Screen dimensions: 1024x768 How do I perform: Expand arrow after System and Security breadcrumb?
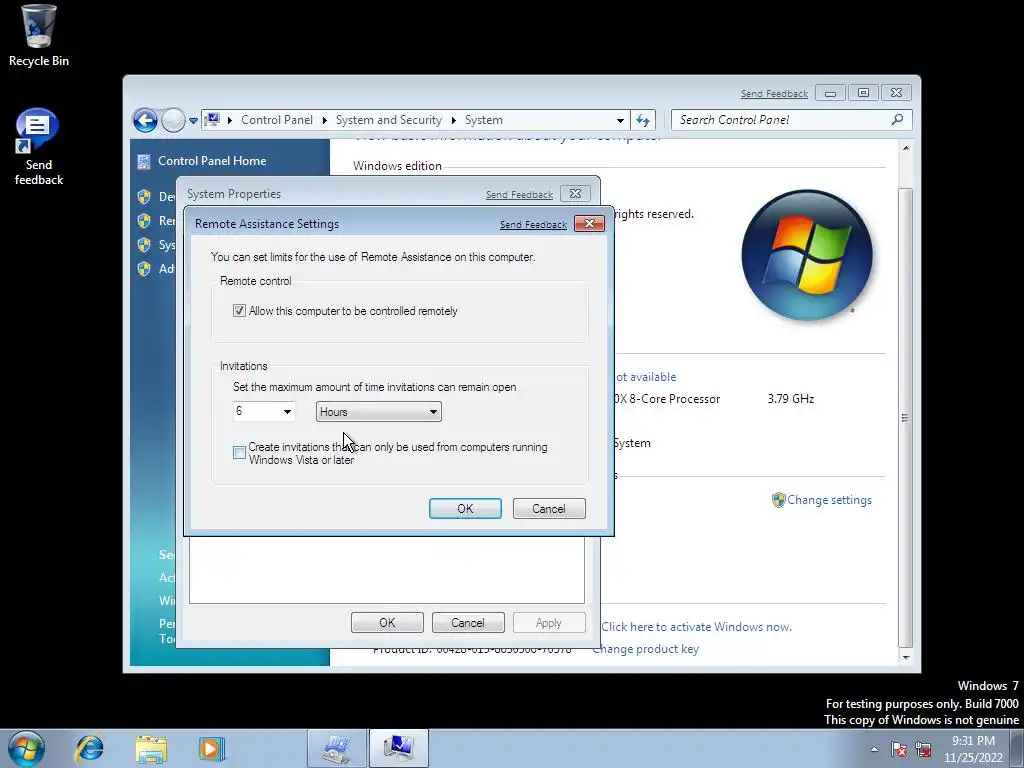(x=453, y=120)
